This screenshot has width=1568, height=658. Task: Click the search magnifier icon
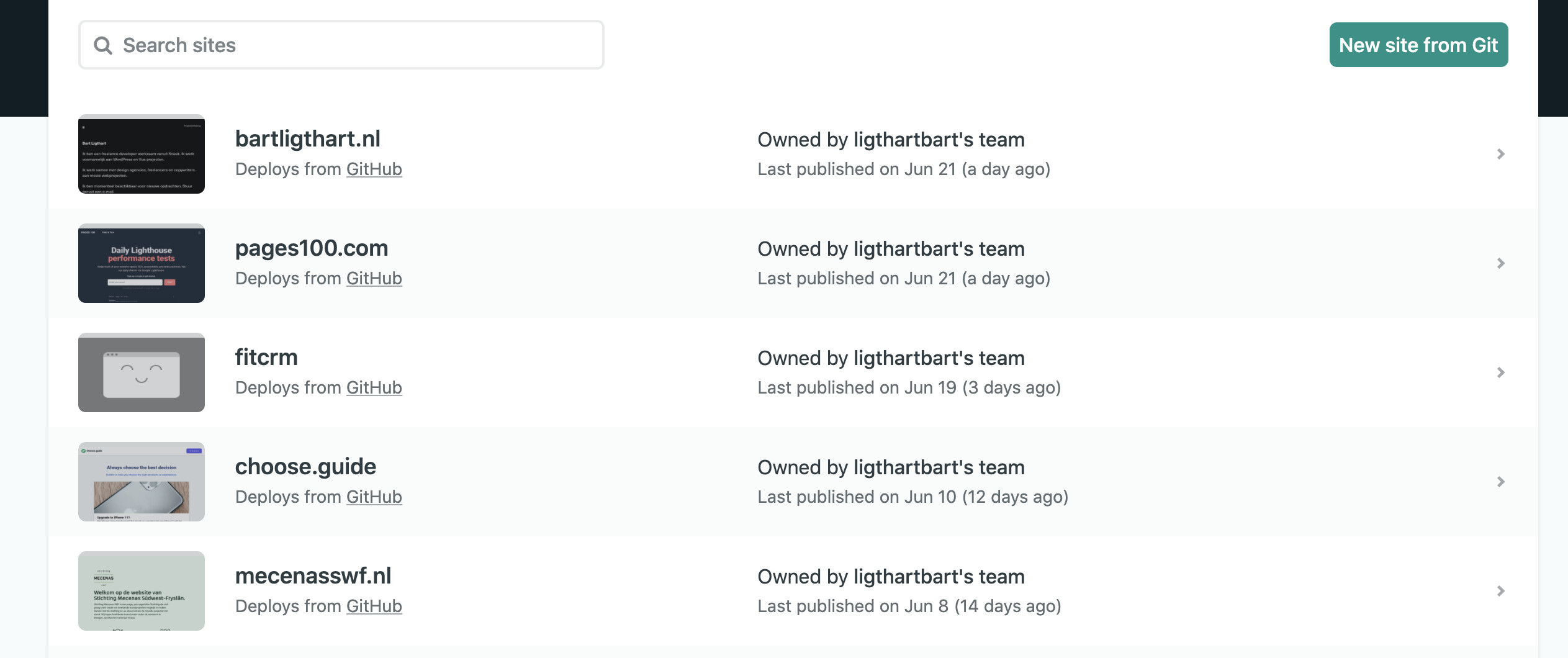click(x=103, y=45)
